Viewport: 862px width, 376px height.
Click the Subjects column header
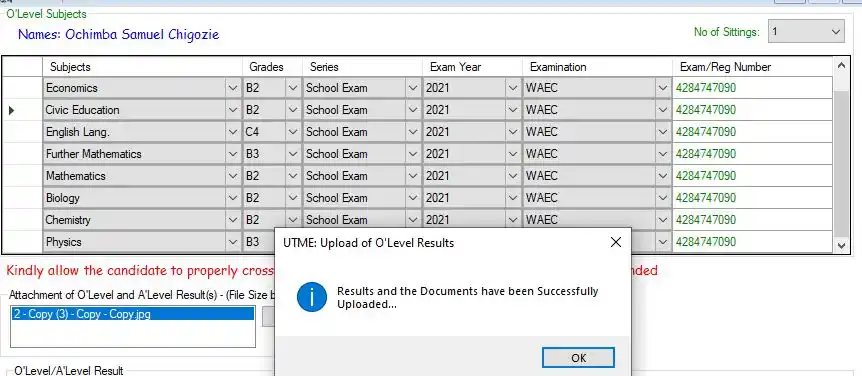tap(142, 67)
